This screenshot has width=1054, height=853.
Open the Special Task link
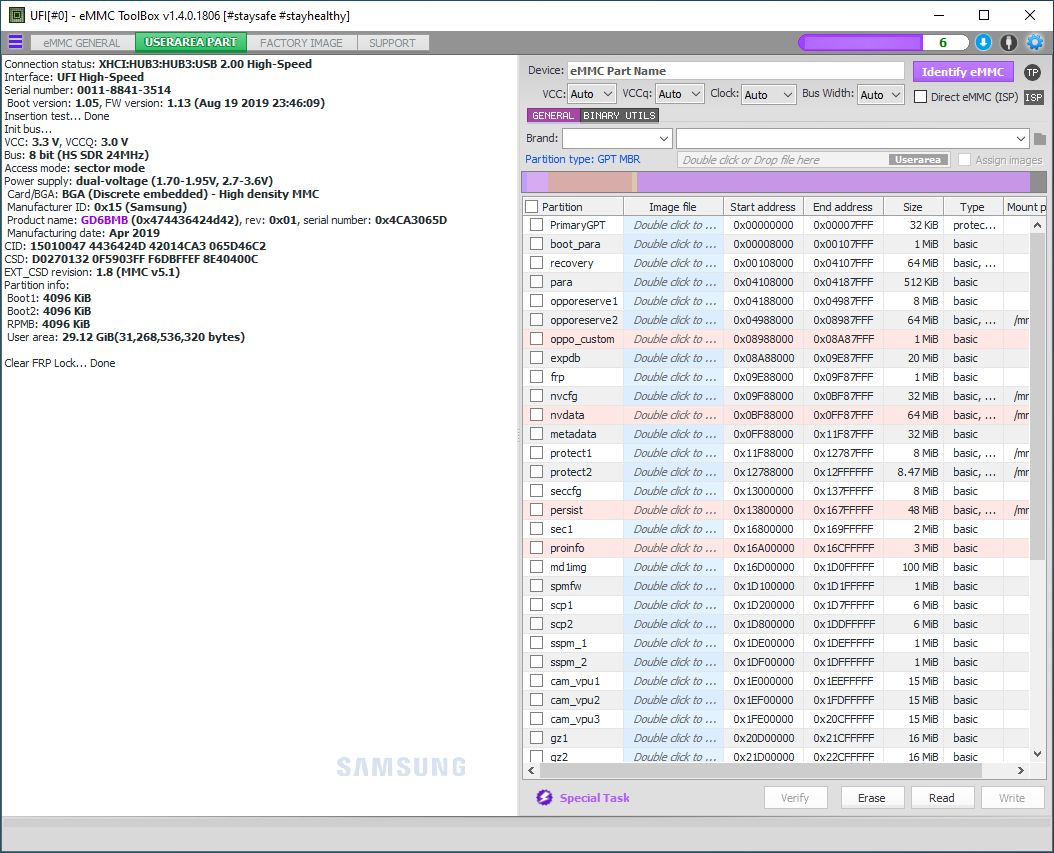[594, 798]
